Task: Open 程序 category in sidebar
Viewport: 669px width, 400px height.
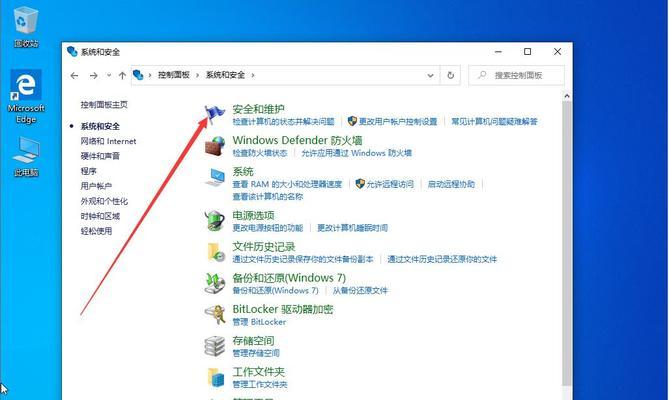Action: 88,171
